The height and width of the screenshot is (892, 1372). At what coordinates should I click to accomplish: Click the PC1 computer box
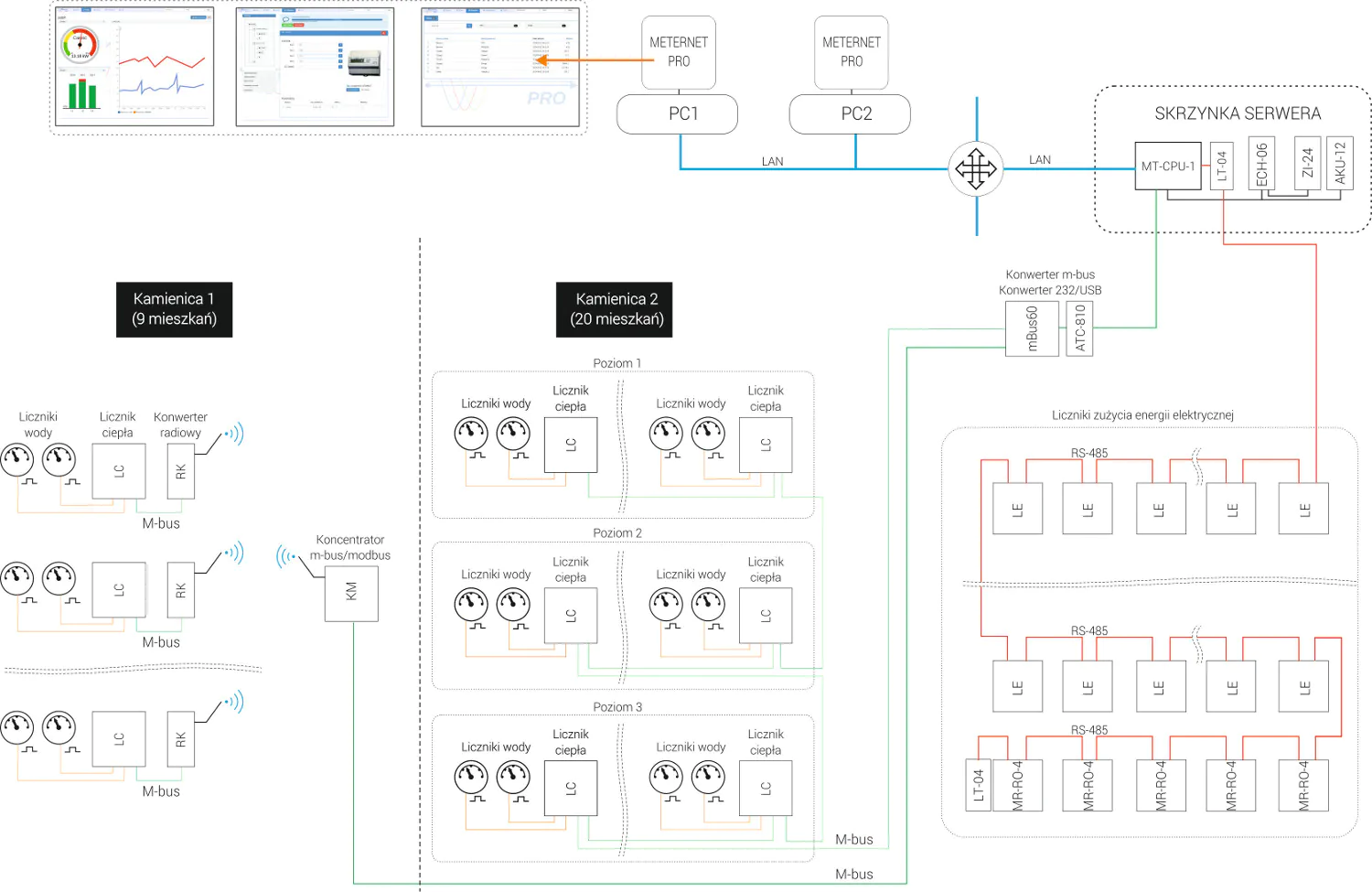pyautogui.click(x=678, y=114)
